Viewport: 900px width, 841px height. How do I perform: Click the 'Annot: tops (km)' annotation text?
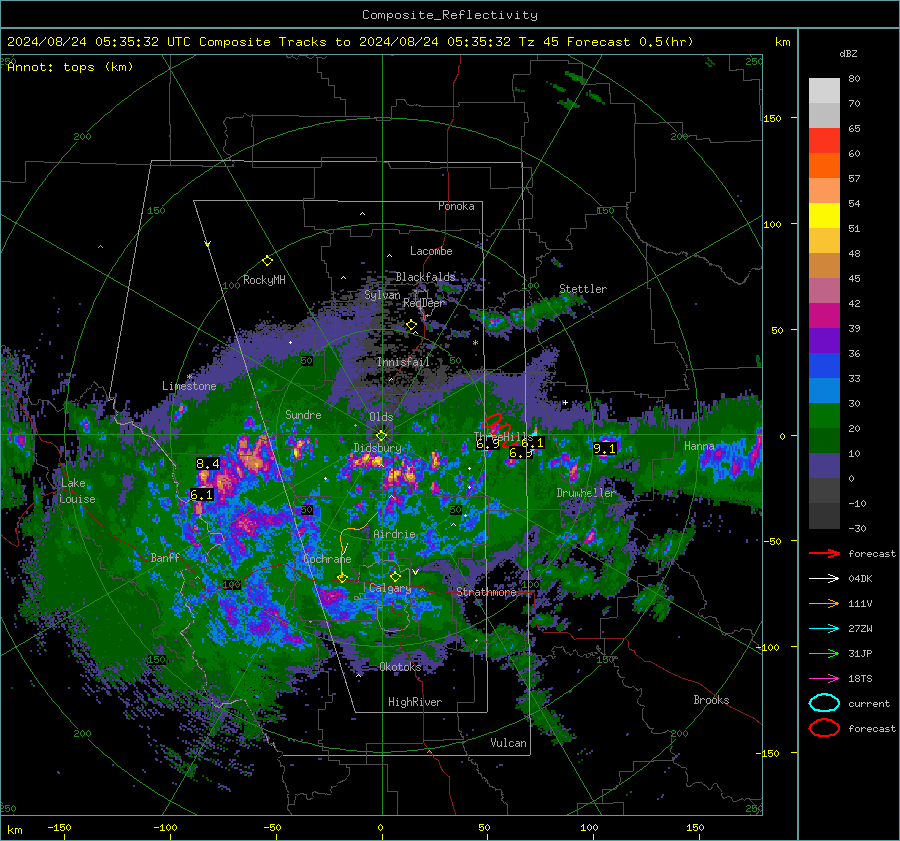click(x=70, y=67)
